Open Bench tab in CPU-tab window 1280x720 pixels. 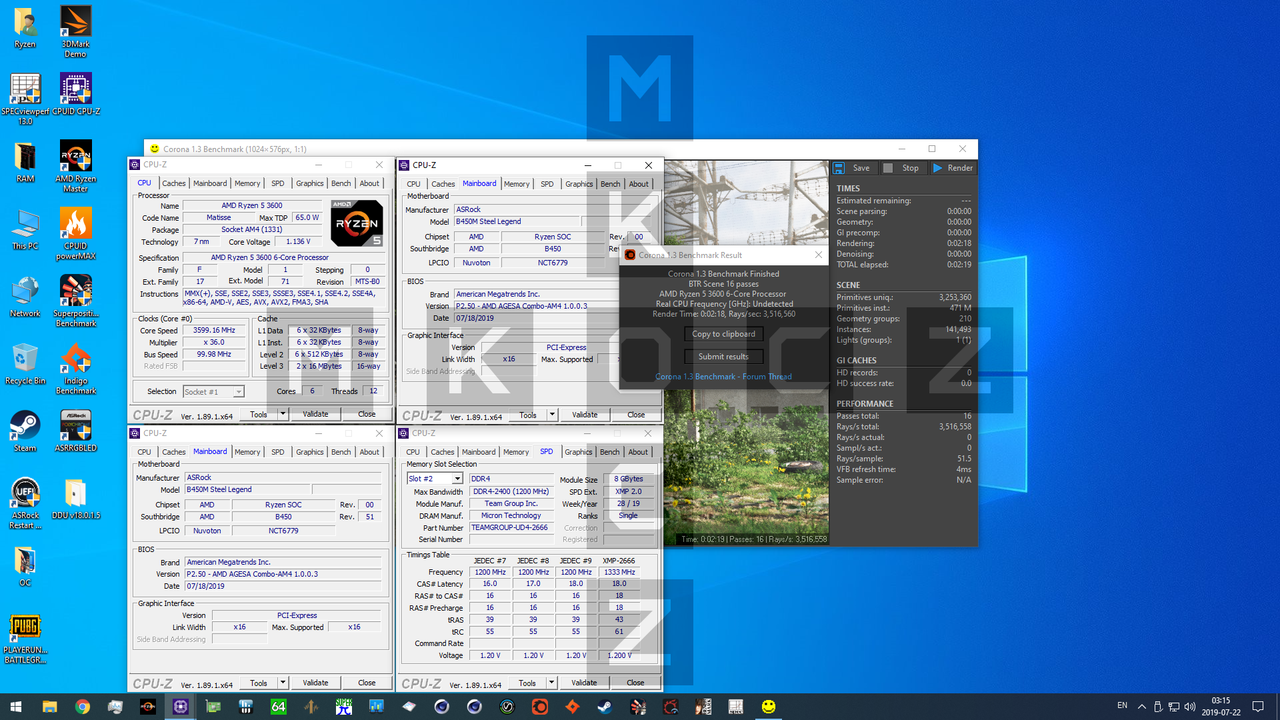point(341,183)
